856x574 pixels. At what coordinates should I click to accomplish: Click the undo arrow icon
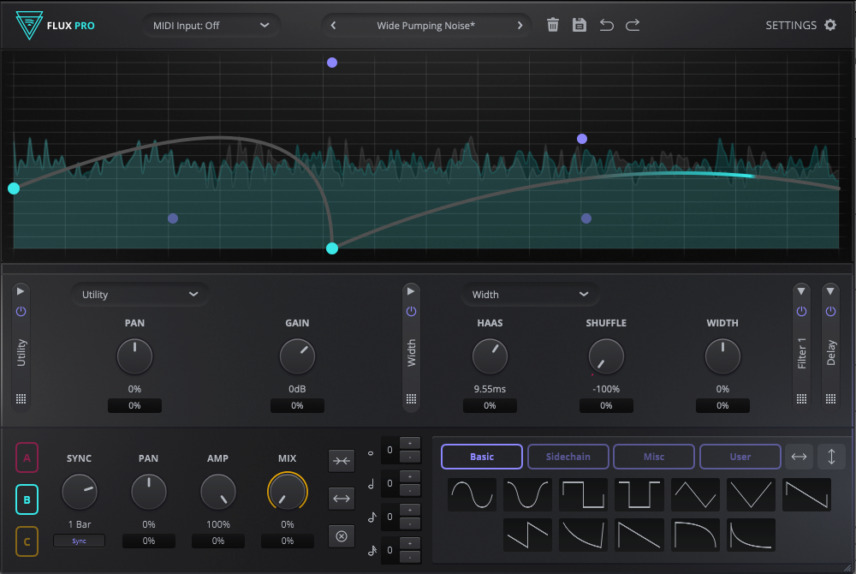tap(606, 25)
